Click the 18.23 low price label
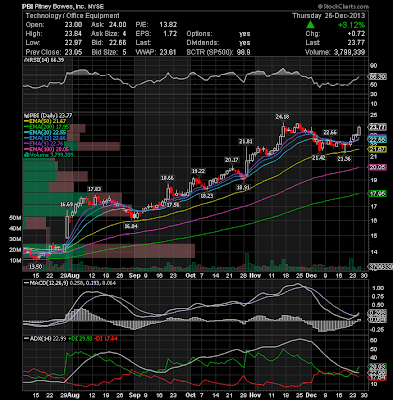 (206, 196)
